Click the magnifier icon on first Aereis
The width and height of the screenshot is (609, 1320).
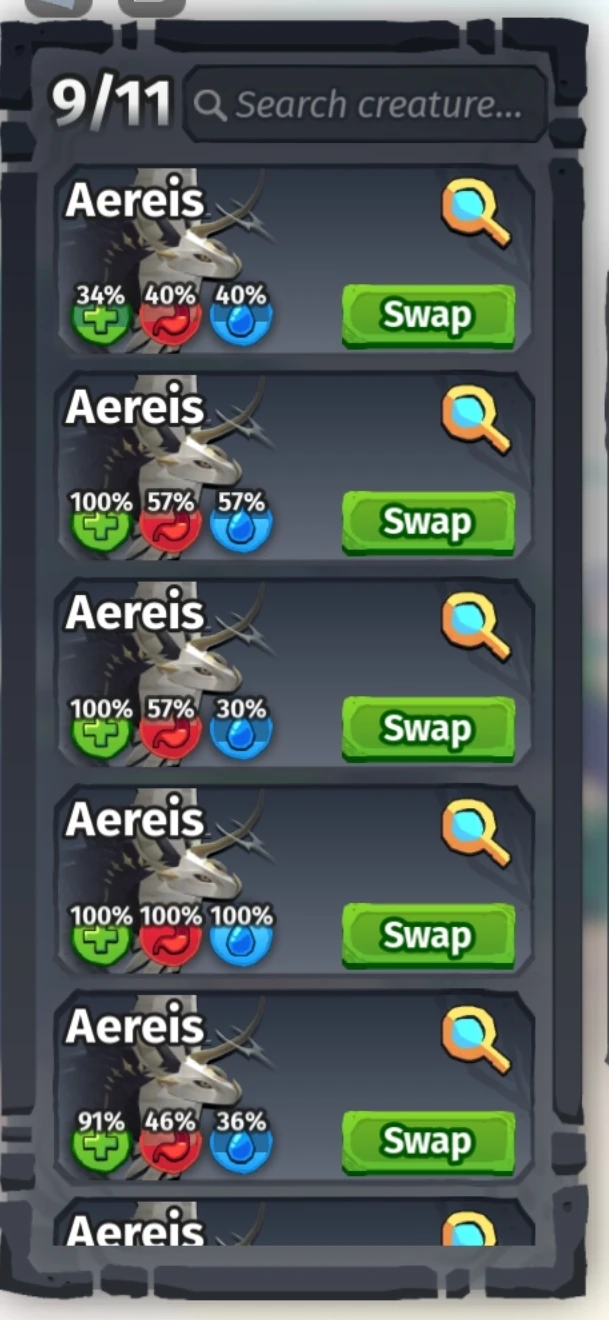click(x=476, y=212)
